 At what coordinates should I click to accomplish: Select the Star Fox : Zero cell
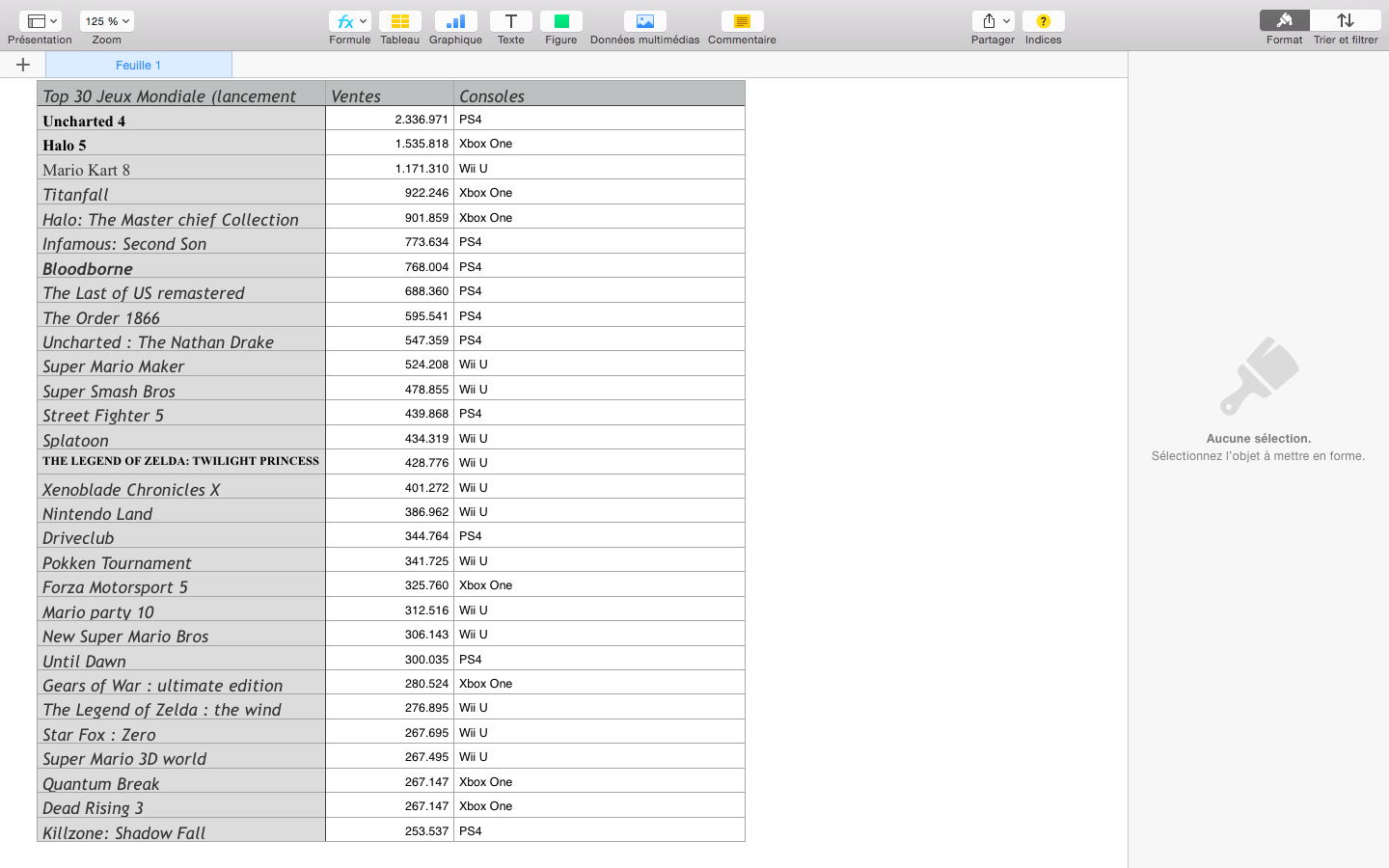(x=181, y=732)
